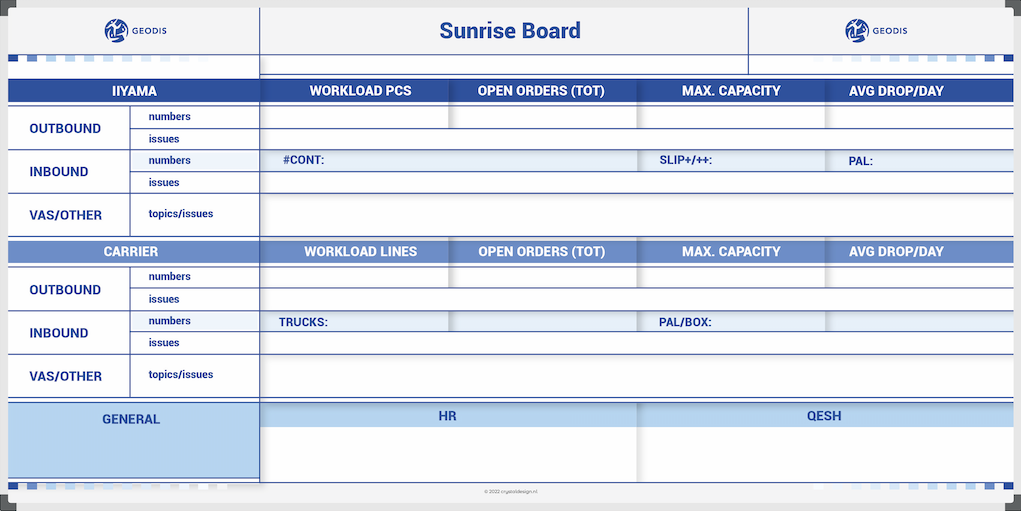Click the GEODIS logo right of the title
The image size is (1021, 511).
point(876,31)
